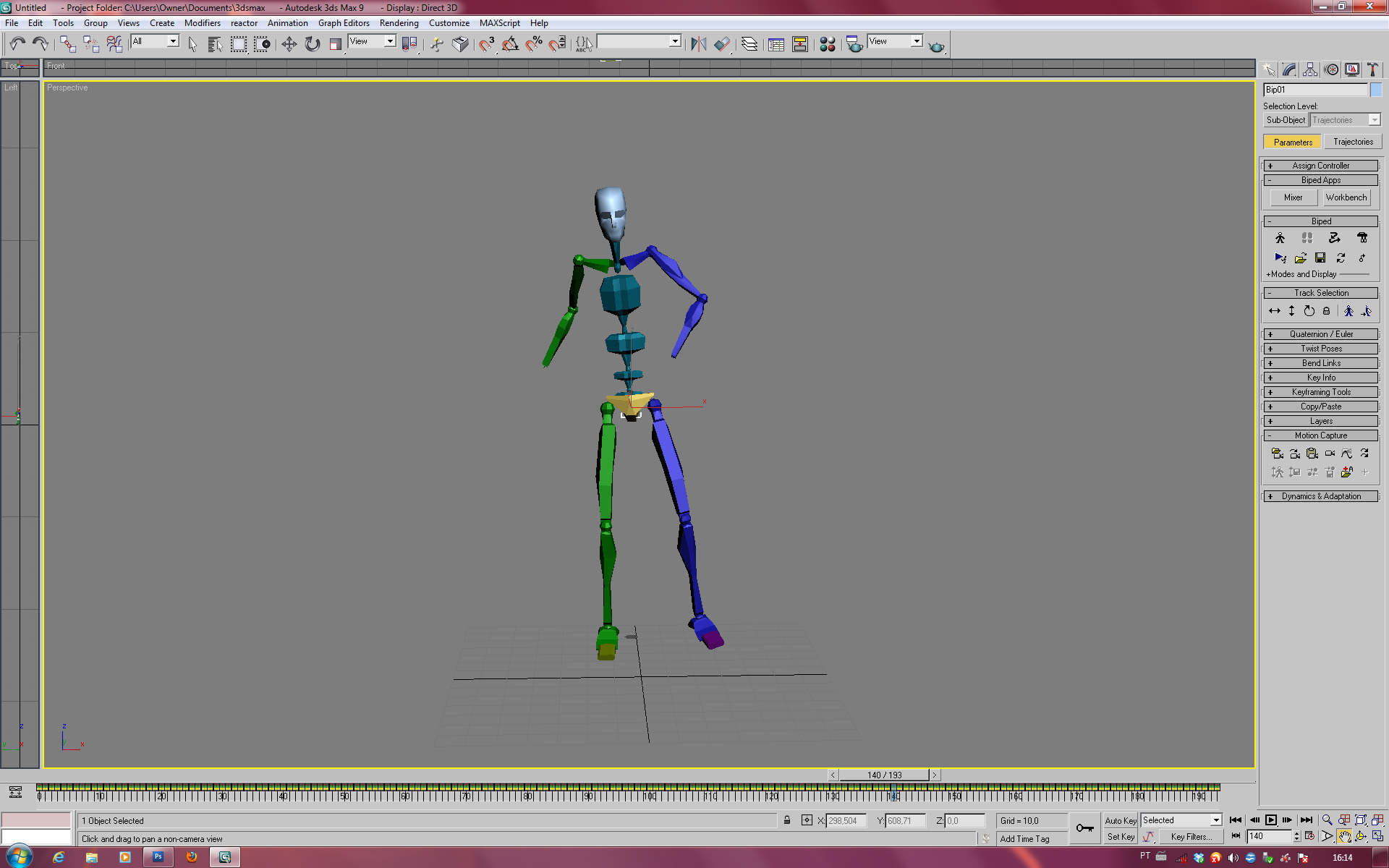This screenshot has height=868, width=1389.
Task: Expand the Quaternion / Euler rollout
Action: 1320,334
